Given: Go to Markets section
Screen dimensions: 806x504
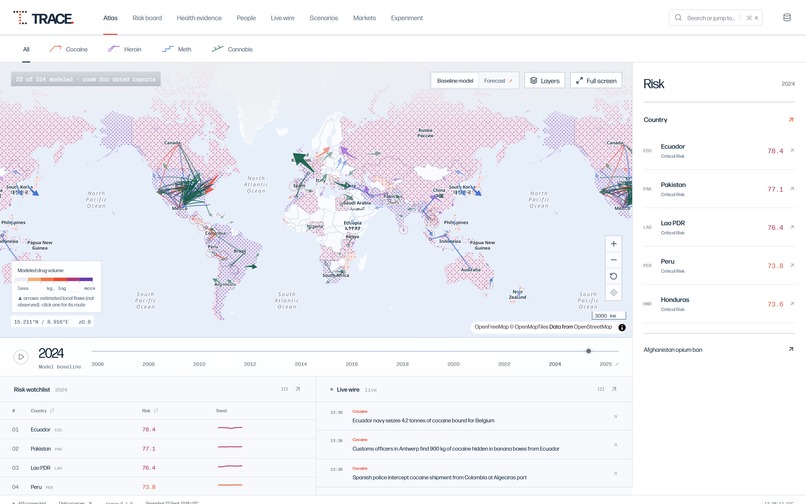Looking at the screenshot, I should (x=364, y=18).
